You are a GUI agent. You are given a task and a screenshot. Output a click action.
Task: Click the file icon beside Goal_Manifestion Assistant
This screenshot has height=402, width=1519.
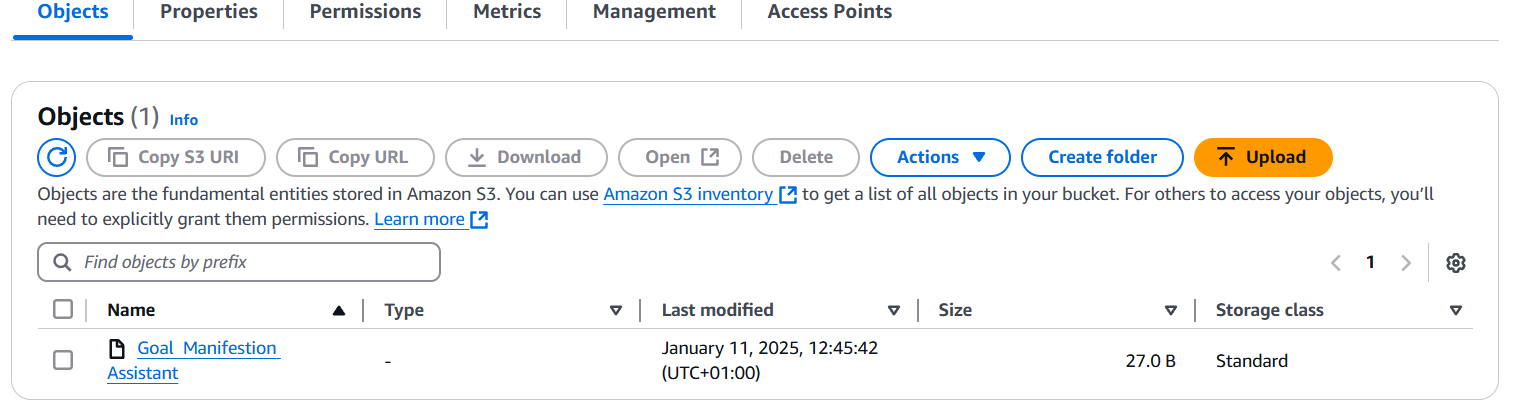click(117, 349)
